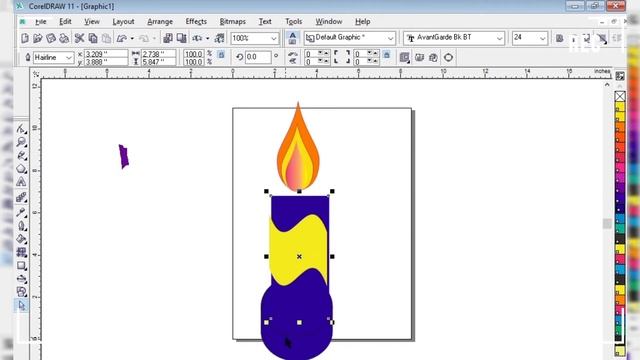Viewport: 640px width, 360px height.
Task: Open the Window menu
Action: 329,22
